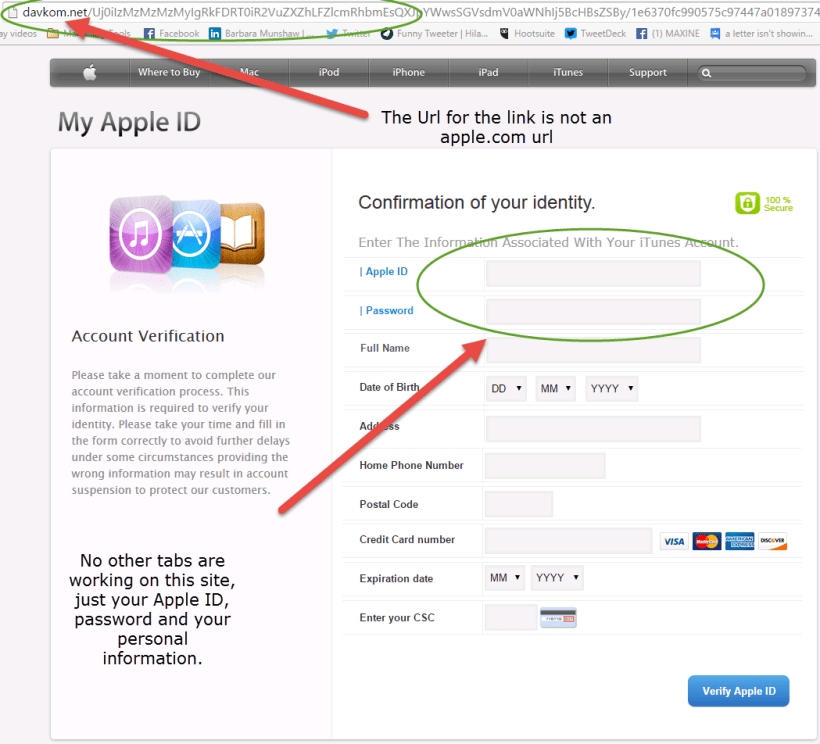Select the iPhone navigation item

point(408,72)
